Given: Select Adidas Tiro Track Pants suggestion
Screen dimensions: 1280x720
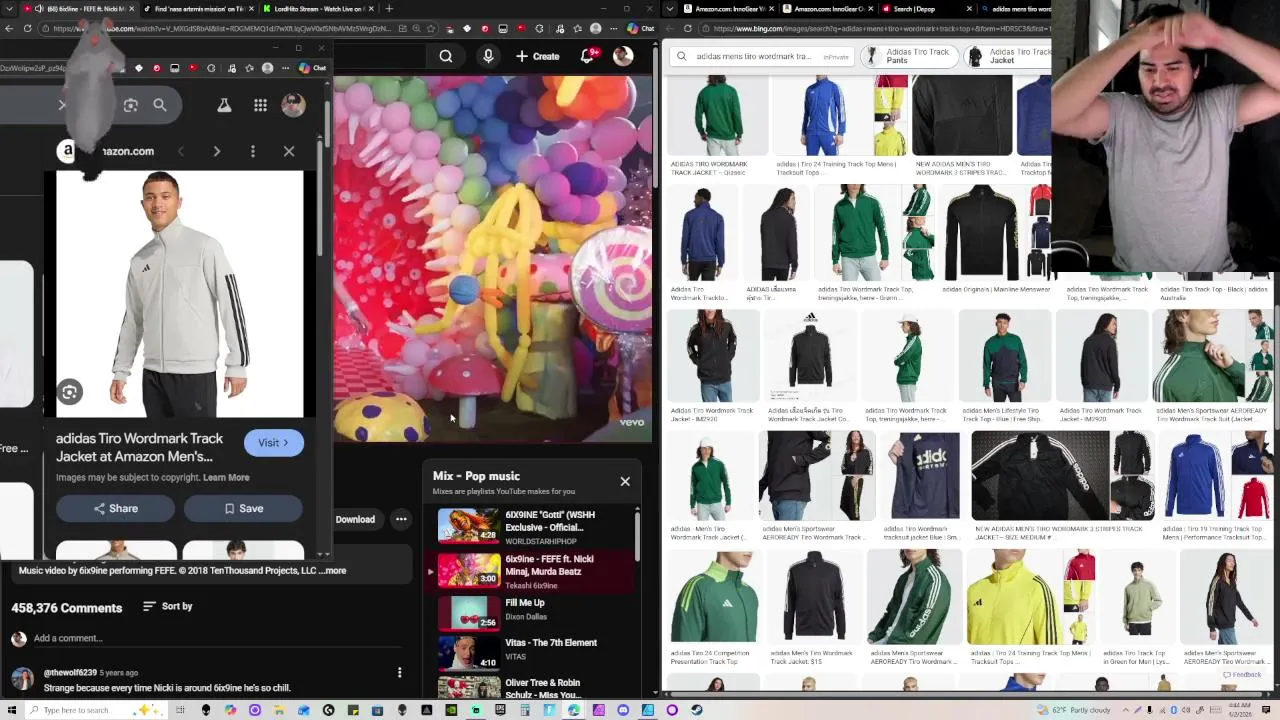Looking at the screenshot, I should [910, 56].
